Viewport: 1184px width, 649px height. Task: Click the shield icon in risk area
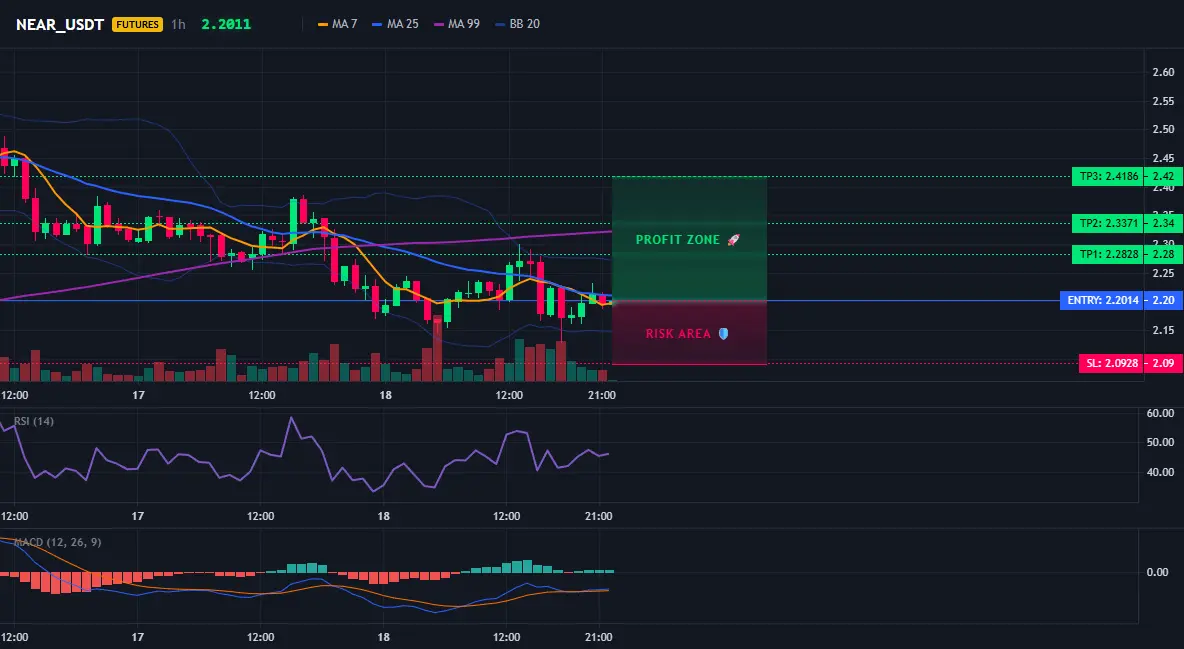[723, 333]
